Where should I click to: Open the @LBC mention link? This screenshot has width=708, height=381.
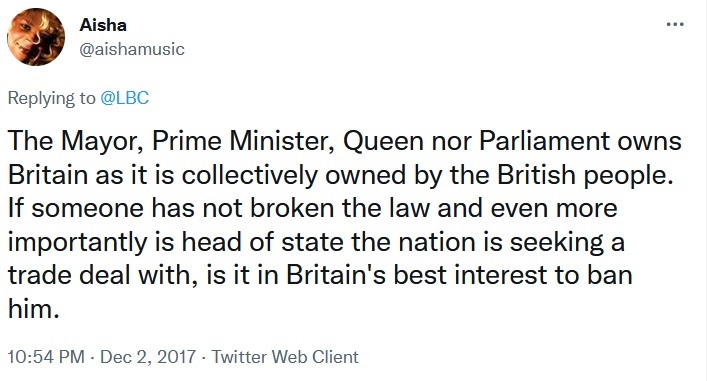coord(124,98)
